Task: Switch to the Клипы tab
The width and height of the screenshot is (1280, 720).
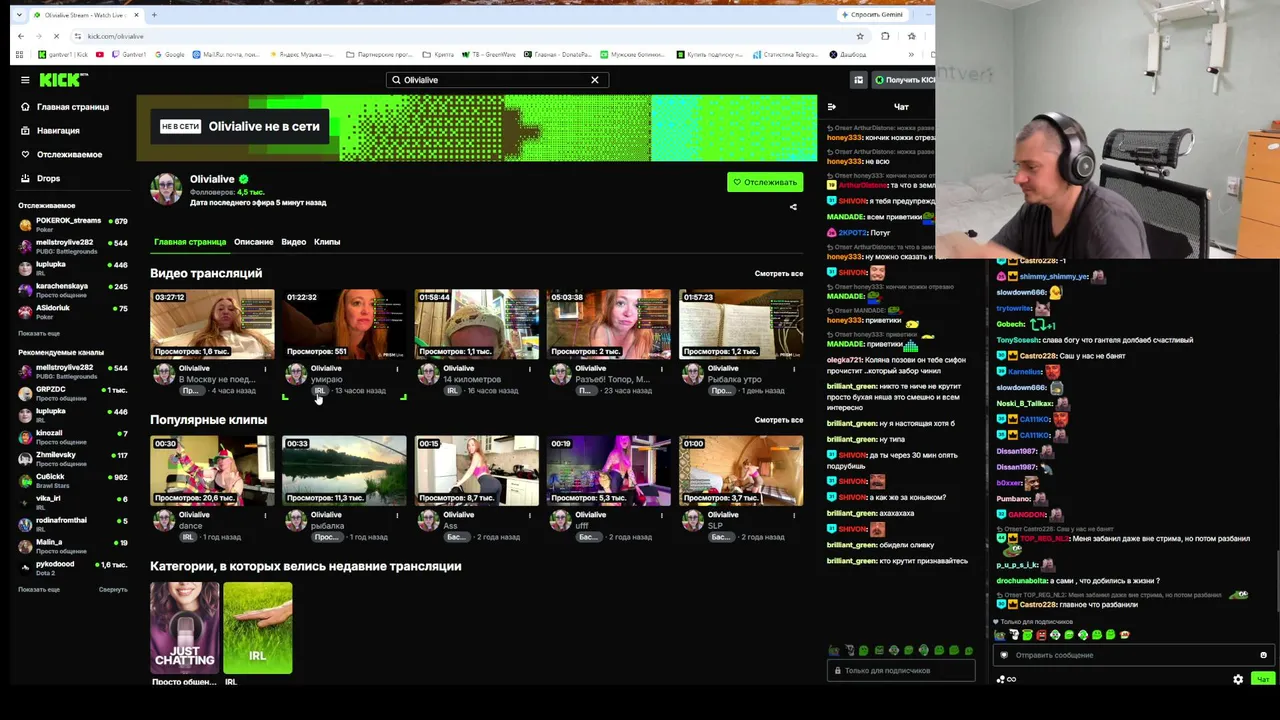Action: 327,242
